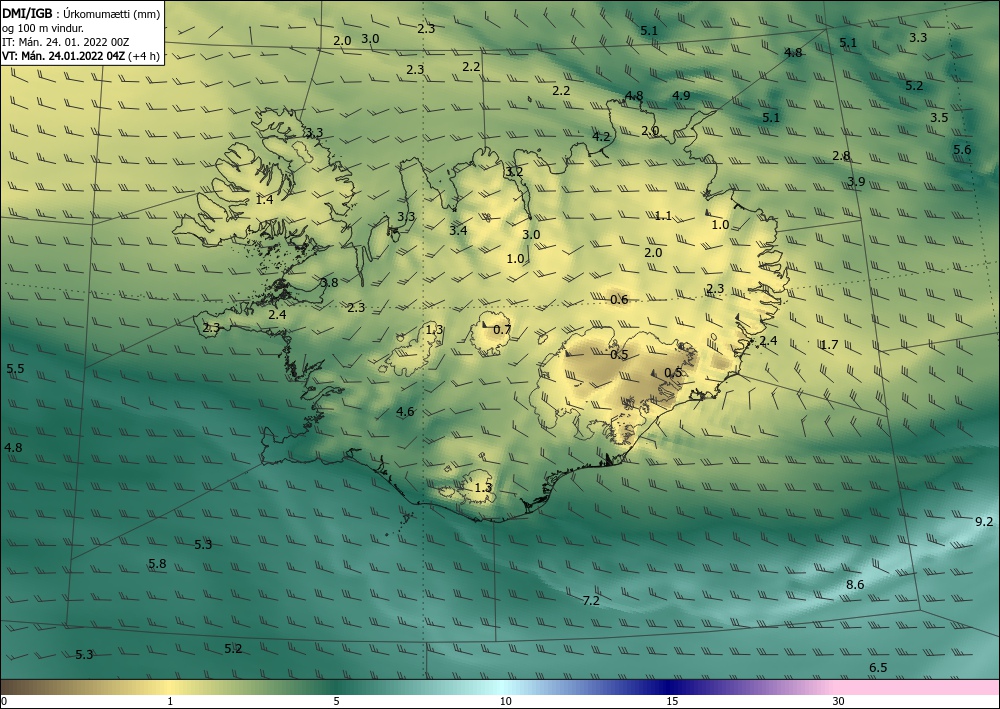Click the colorbar tick label 1
Image resolution: width=1000 pixels, height=709 pixels.
[x=170, y=701]
